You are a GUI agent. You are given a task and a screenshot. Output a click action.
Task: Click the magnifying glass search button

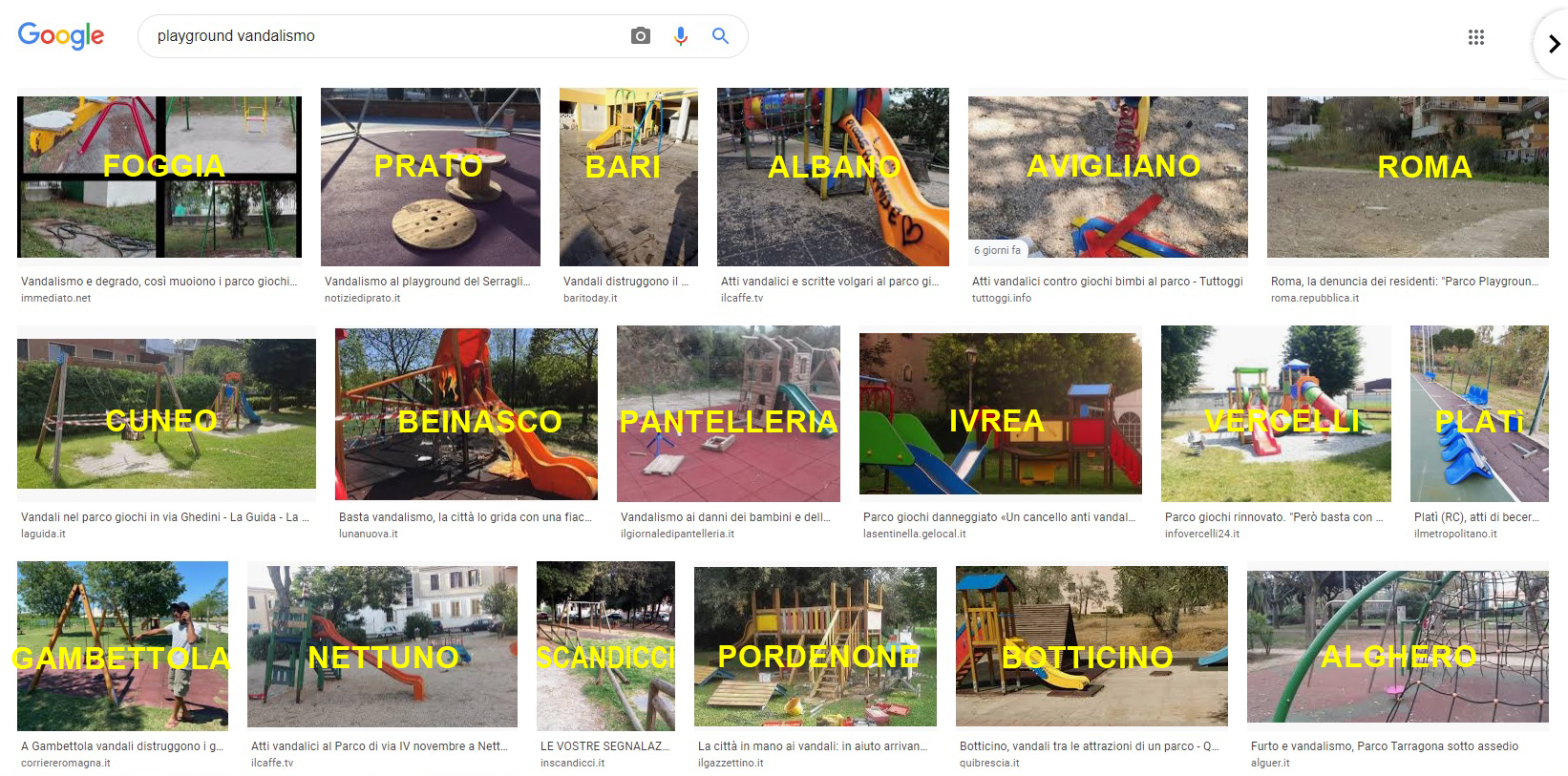pyautogui.click(x=721, y=36)
